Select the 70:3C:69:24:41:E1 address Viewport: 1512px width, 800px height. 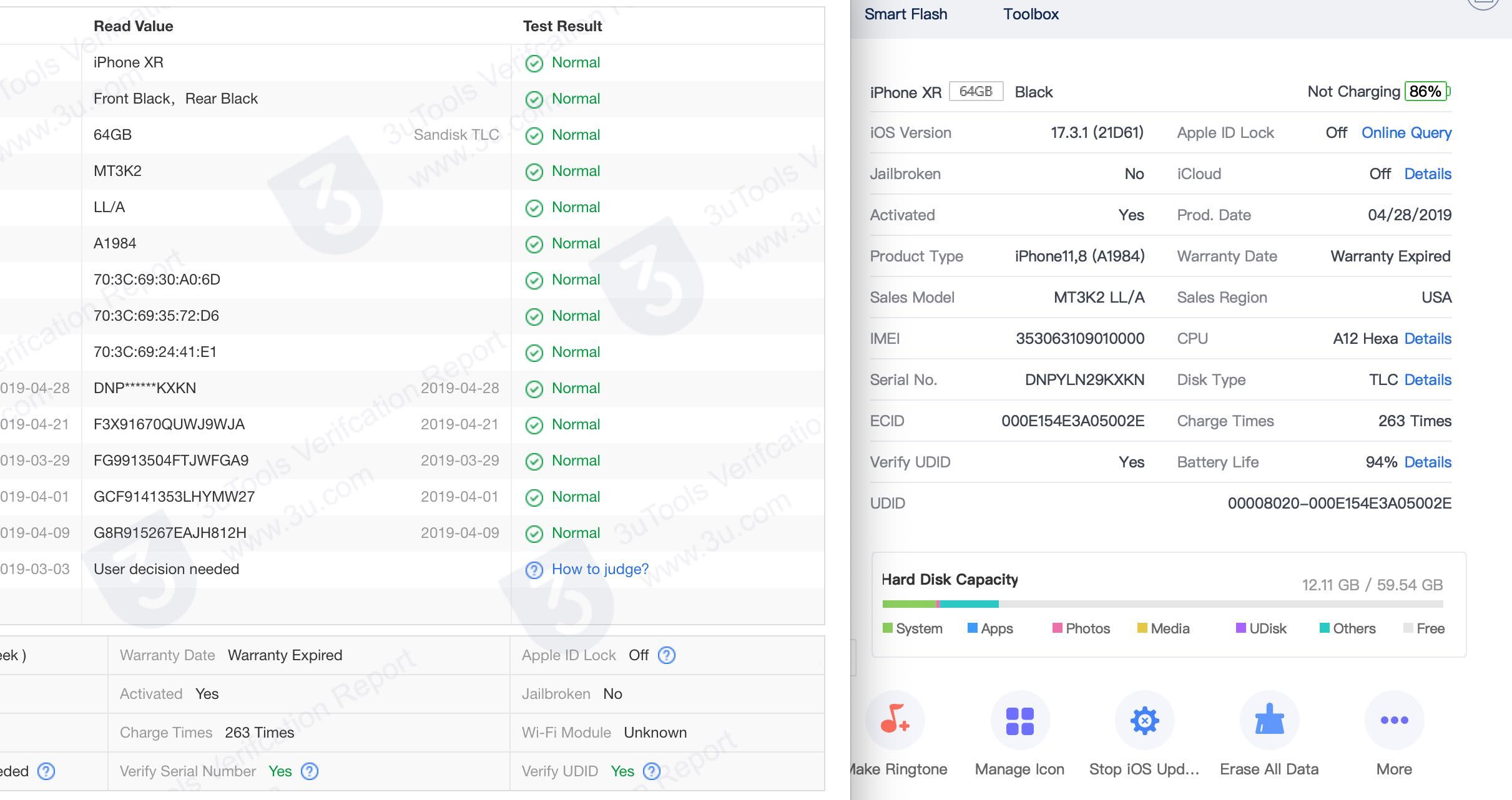coord(155,352)
